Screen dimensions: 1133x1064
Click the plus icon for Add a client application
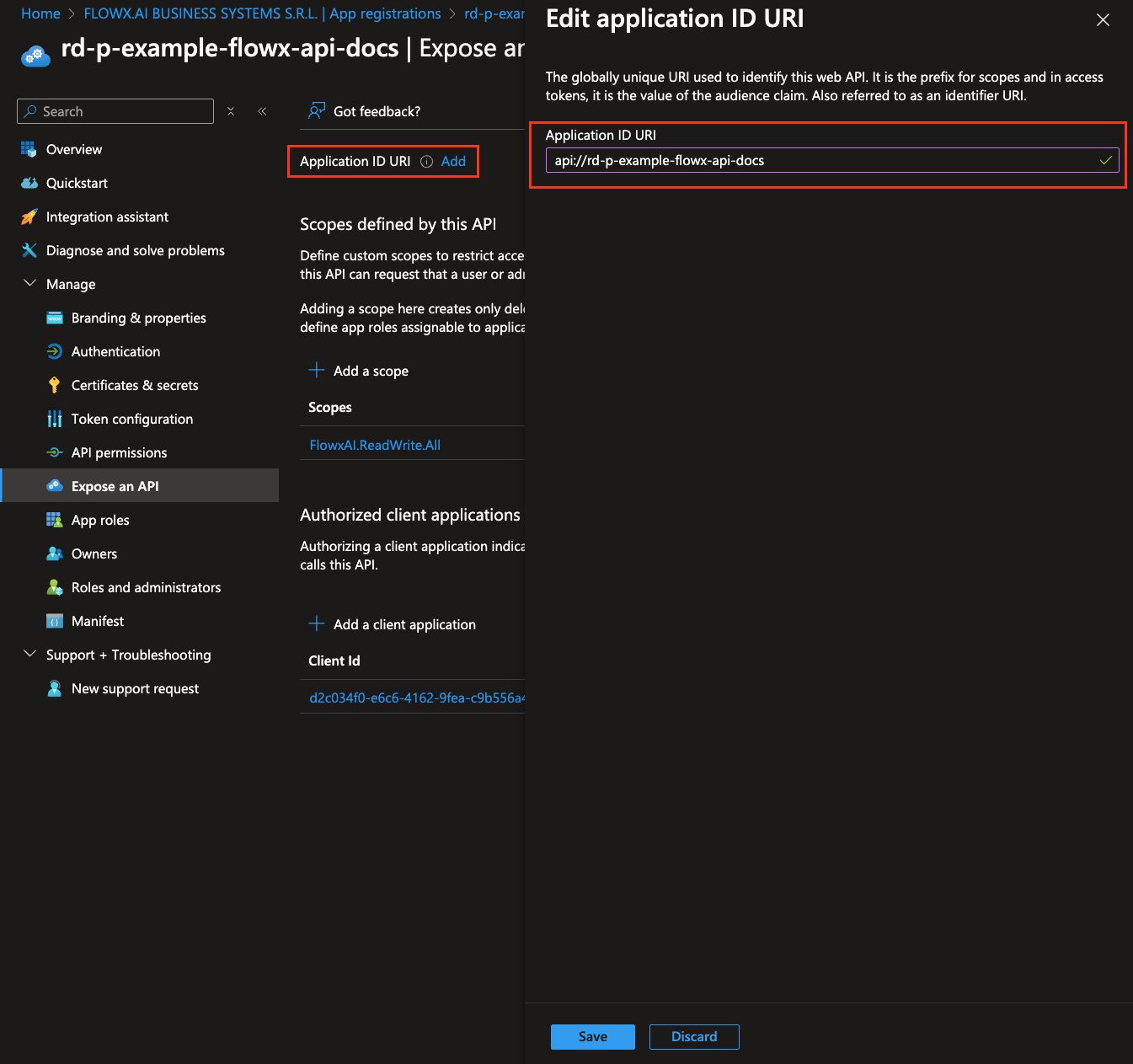coord(317,623)
